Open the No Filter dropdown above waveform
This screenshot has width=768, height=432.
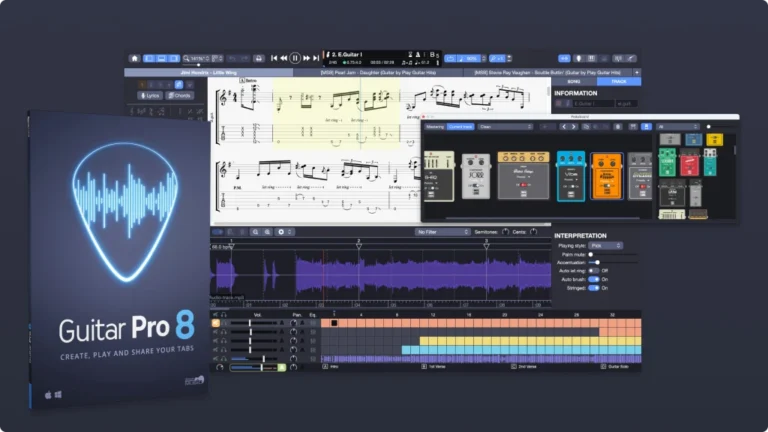(442, 232)
